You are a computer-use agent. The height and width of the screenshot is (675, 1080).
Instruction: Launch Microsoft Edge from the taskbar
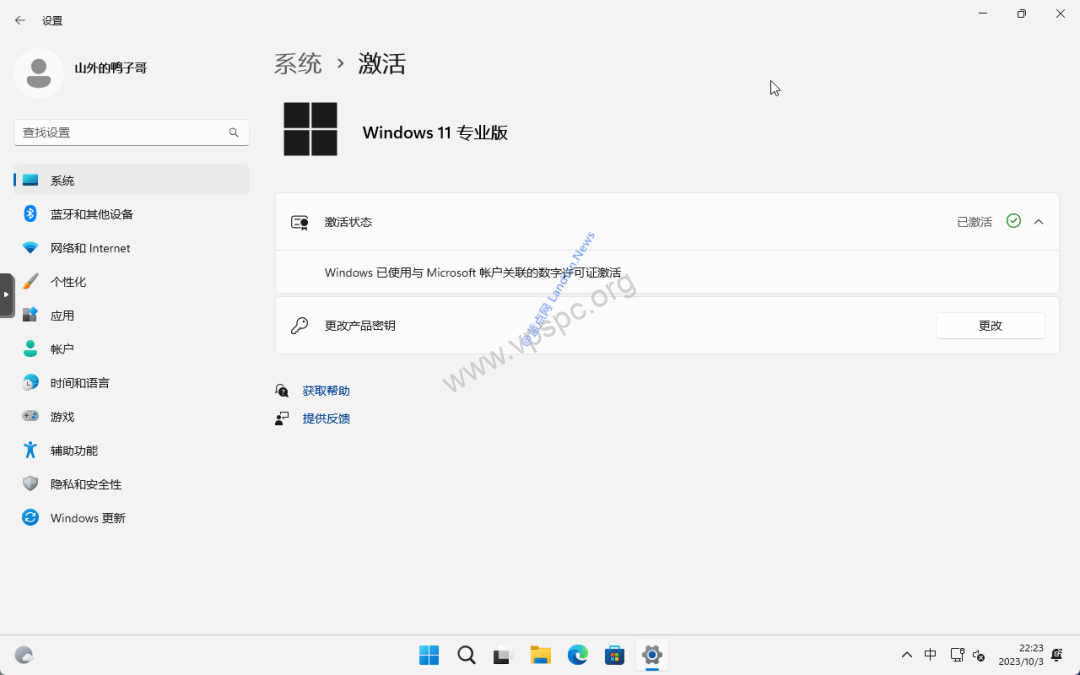tap(578, 655)
